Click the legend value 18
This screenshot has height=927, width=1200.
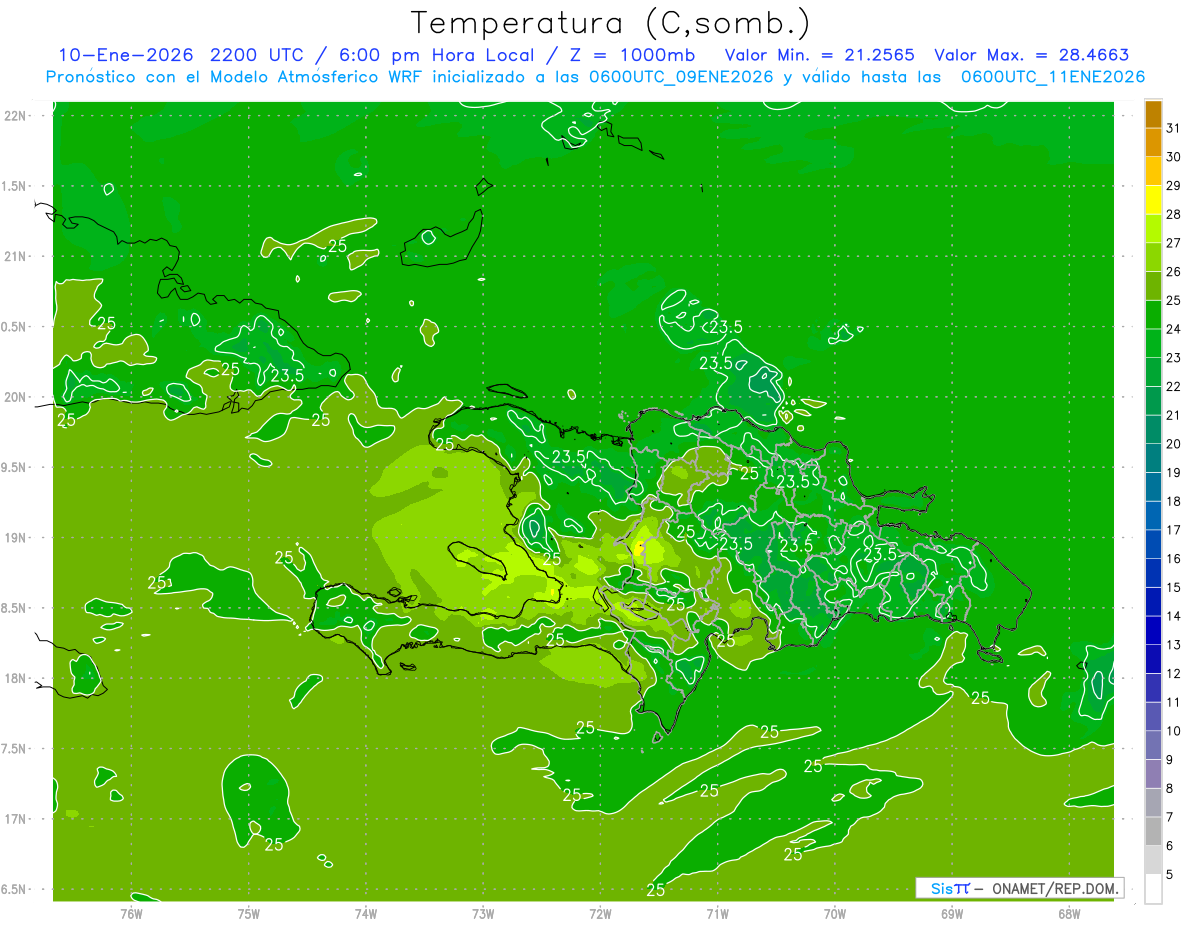[x=1174, y=501]
